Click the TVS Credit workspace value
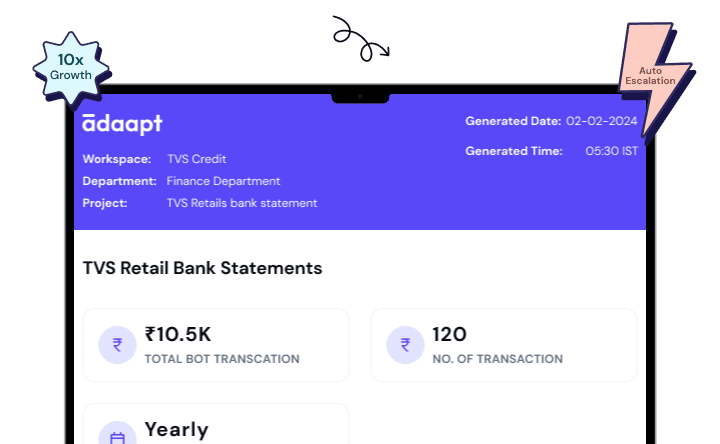Screen dimensions: 720x444 click(x=197, y=159)
